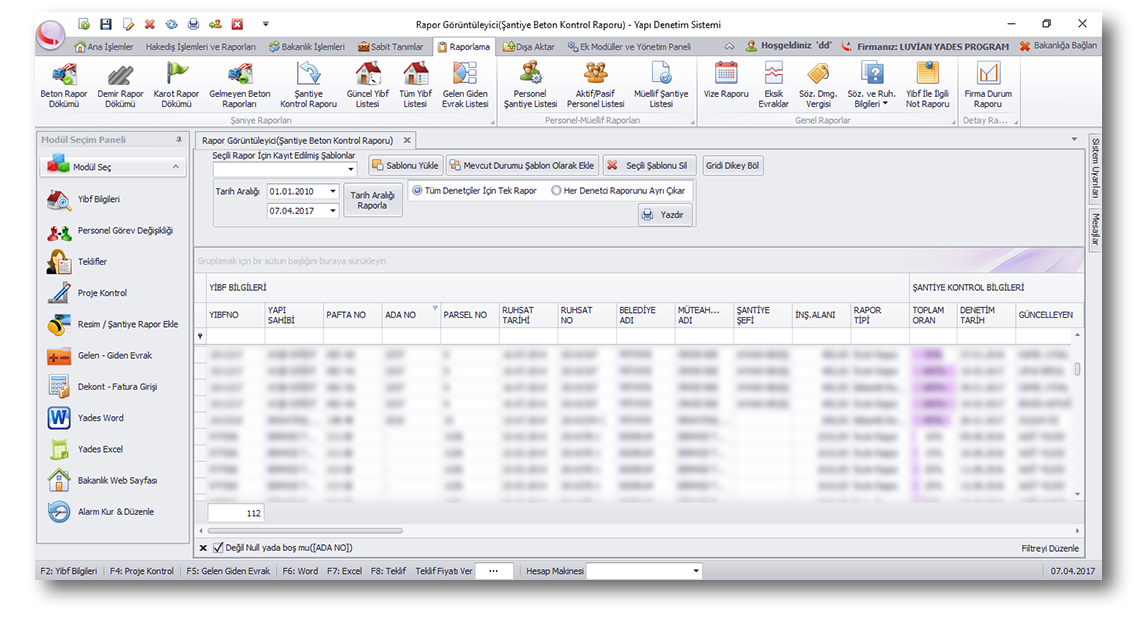
Task: Open the start date 01.01.2010 dropdown
Action: click(x=333, y=191)
